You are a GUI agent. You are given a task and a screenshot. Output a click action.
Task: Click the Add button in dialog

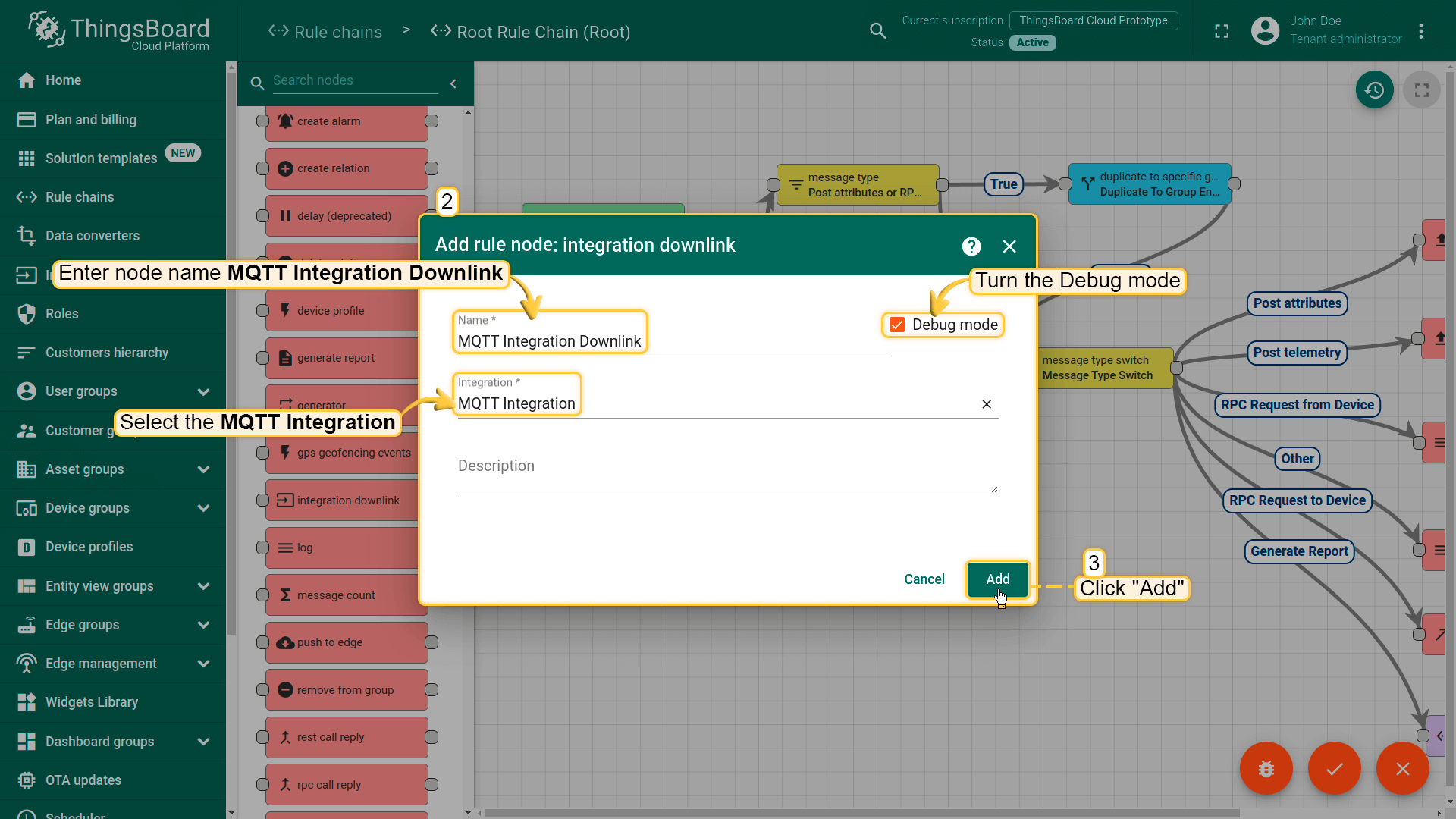(x=997, y=579)
